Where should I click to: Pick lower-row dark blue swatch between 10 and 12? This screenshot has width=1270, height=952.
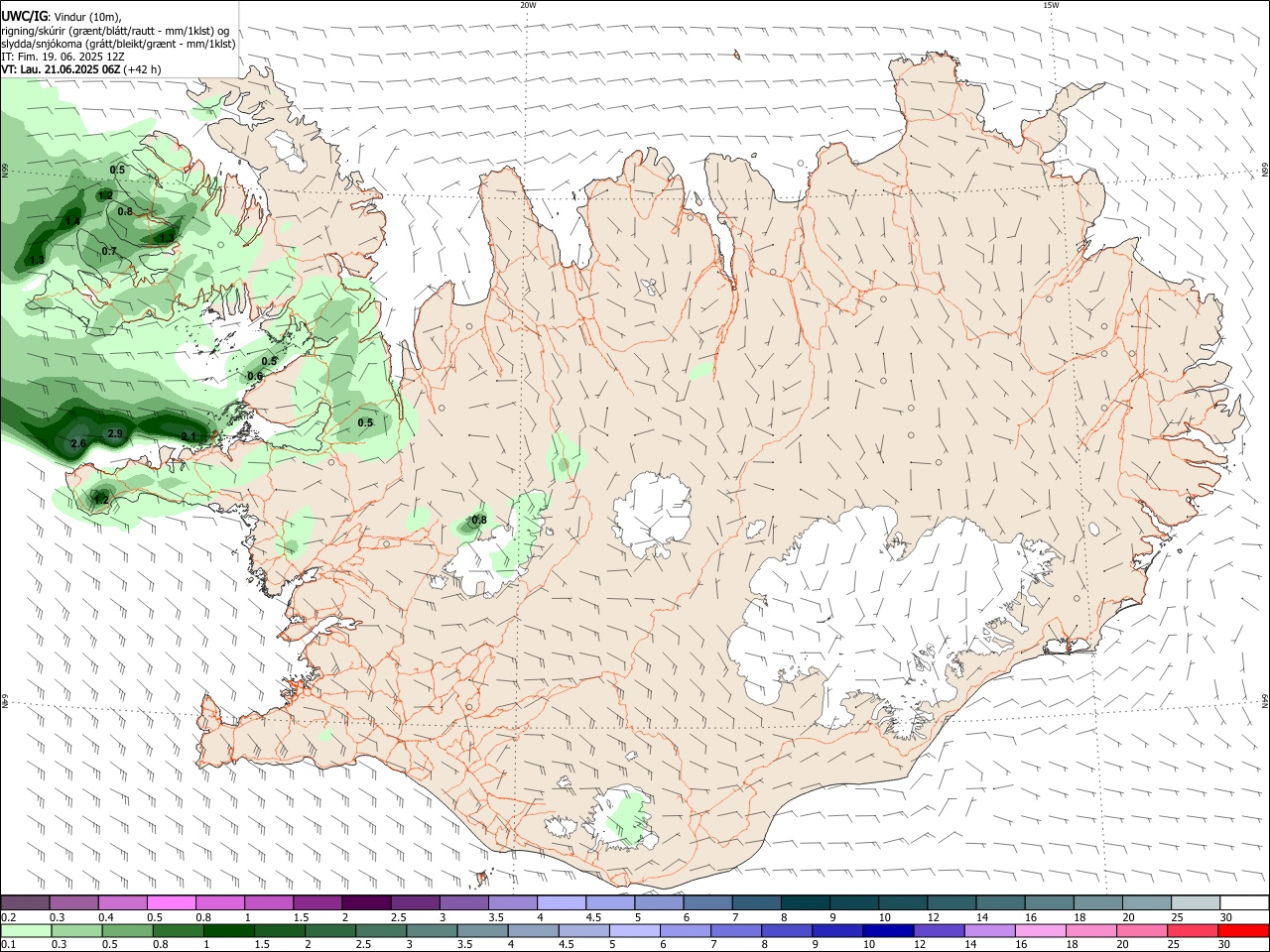point(888,930)
